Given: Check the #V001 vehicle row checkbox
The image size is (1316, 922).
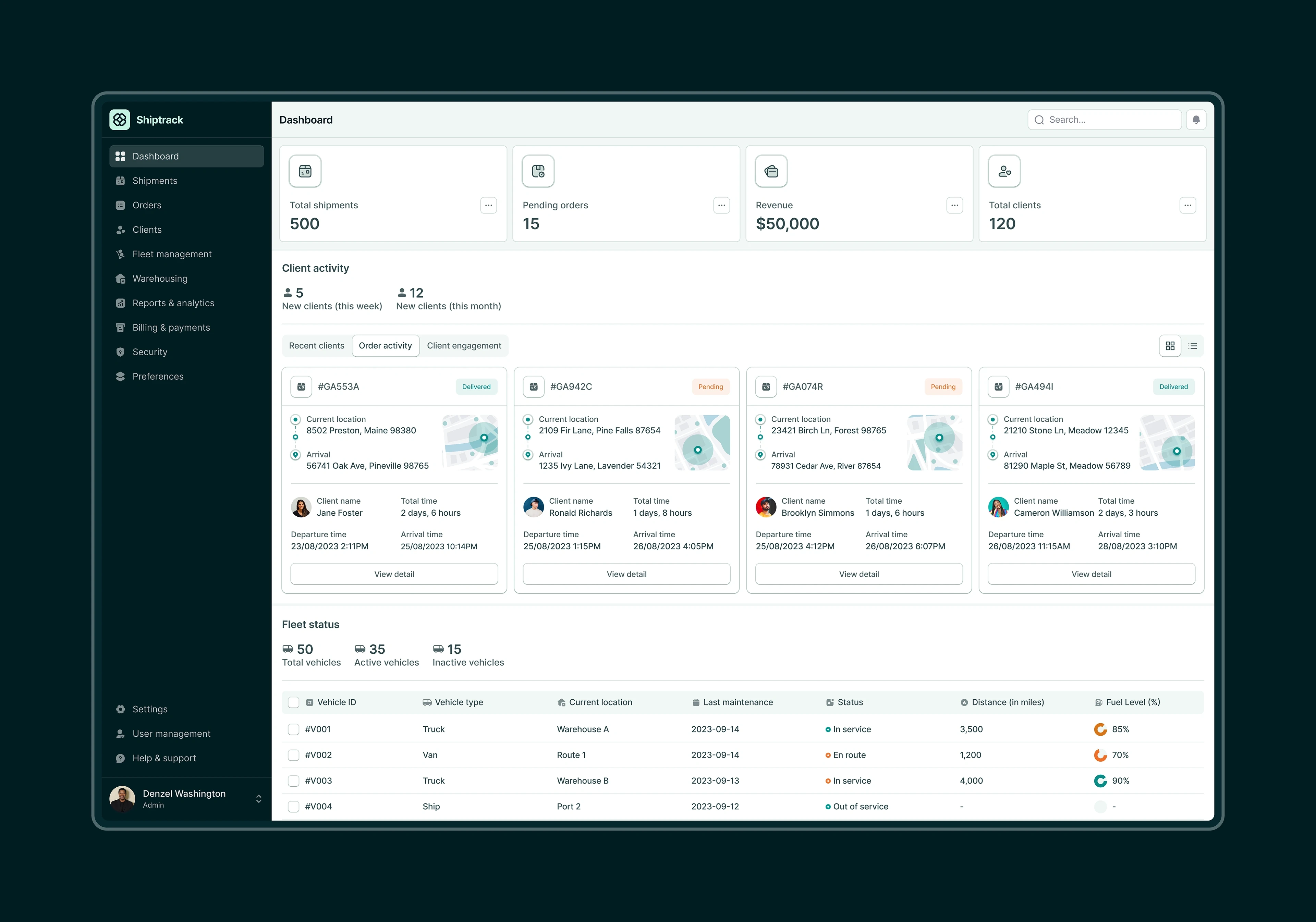Looking at the screenshot, I should point(293,729).
